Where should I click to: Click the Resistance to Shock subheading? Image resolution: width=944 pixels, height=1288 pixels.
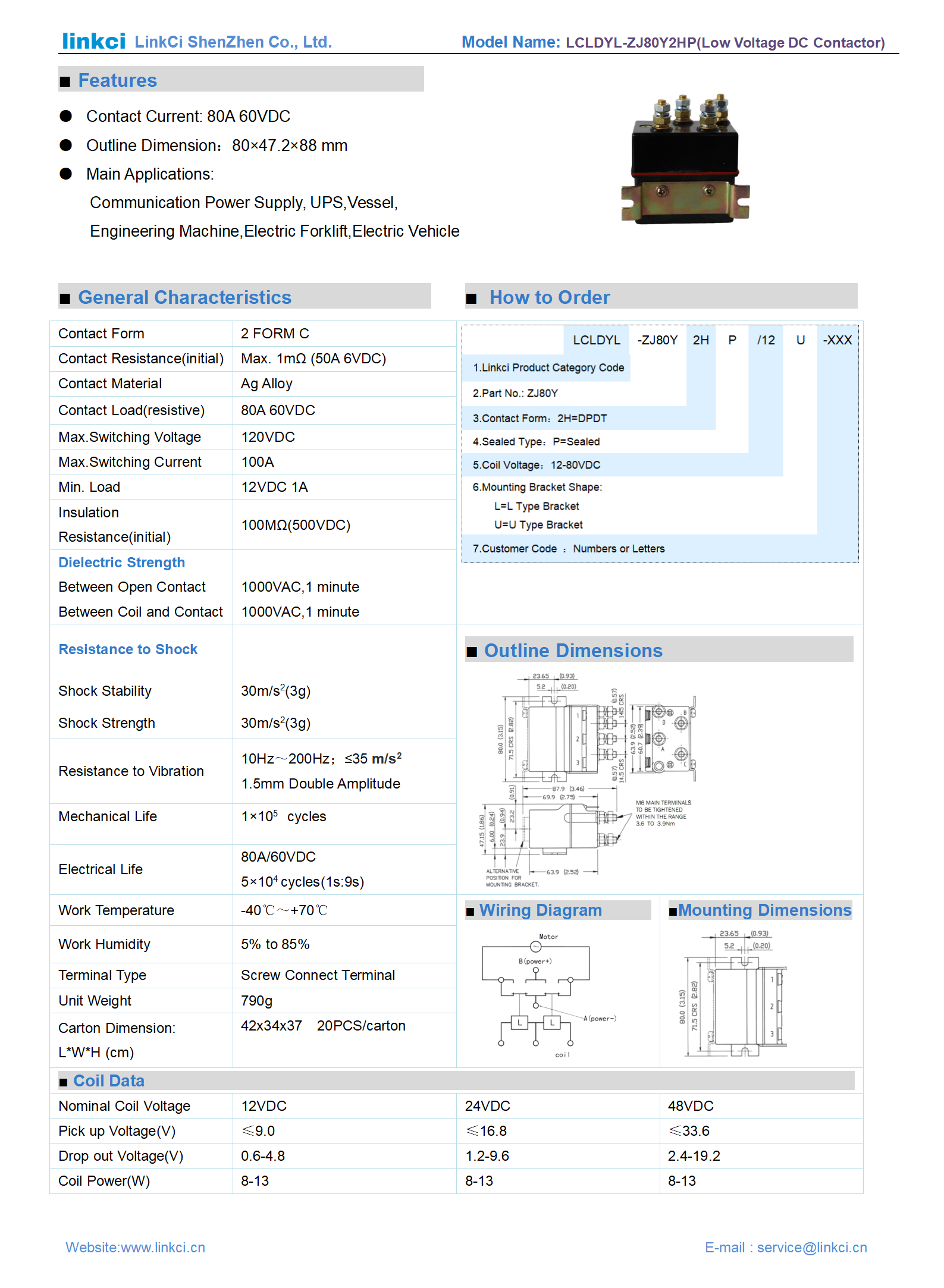(128, 649)
